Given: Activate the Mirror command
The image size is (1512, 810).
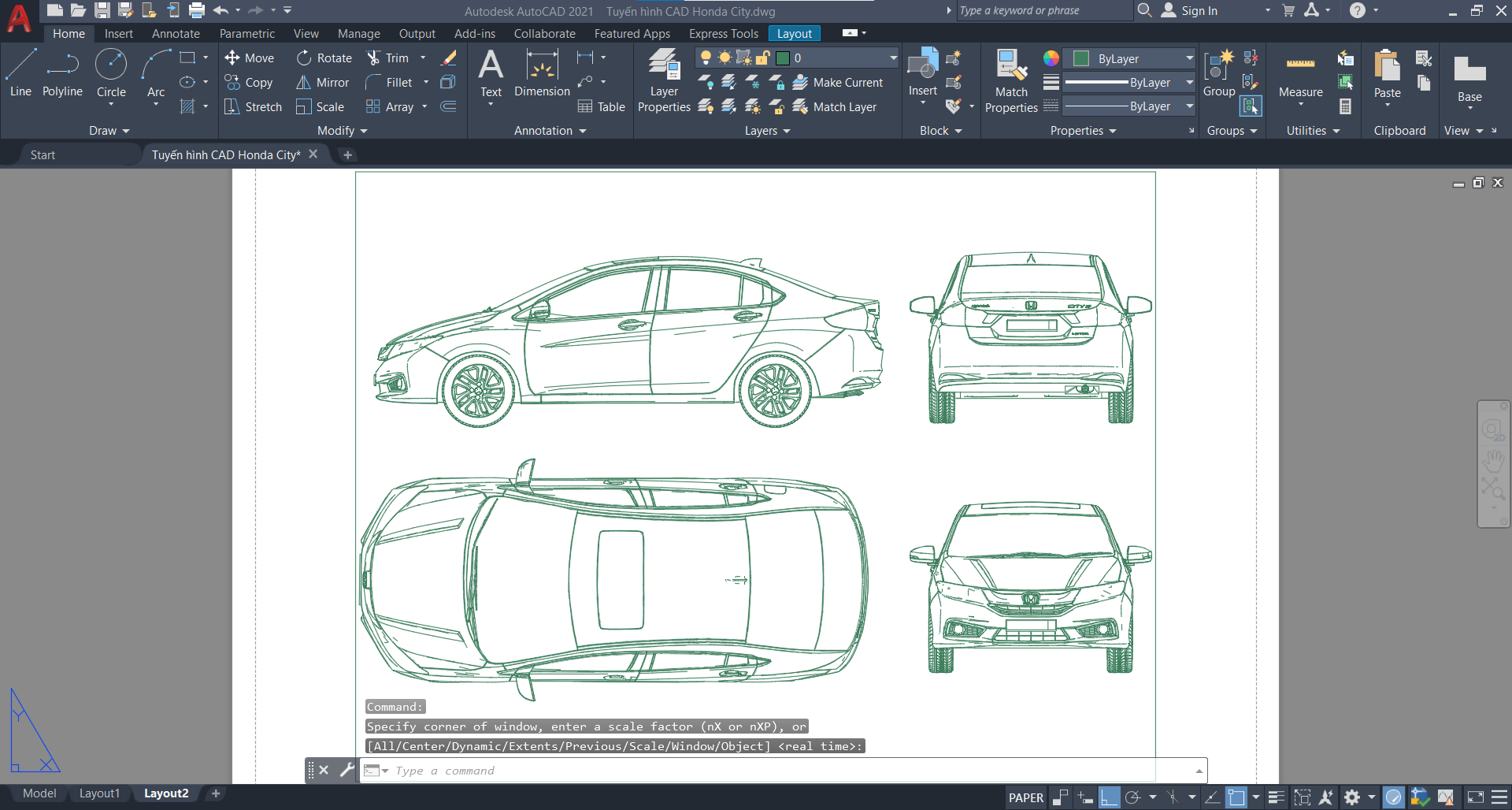Looking at the screenshot, I should [323, 83].
